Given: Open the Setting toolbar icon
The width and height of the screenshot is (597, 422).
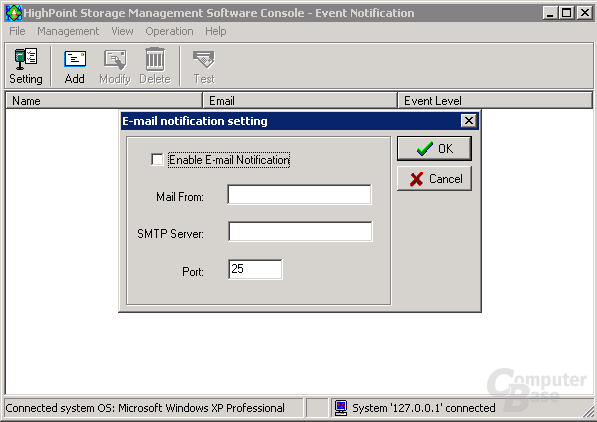Looking at the screenshot, I should tap(26, 66).
